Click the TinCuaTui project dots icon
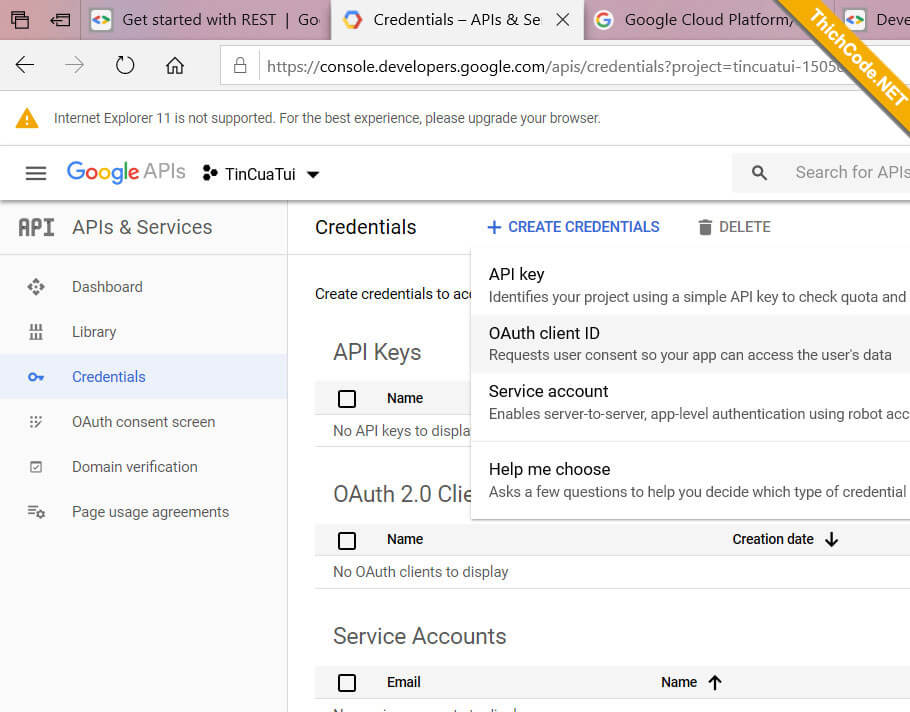Image resolution: width=910 pixels, height=712 pixels. coord(210,173)
